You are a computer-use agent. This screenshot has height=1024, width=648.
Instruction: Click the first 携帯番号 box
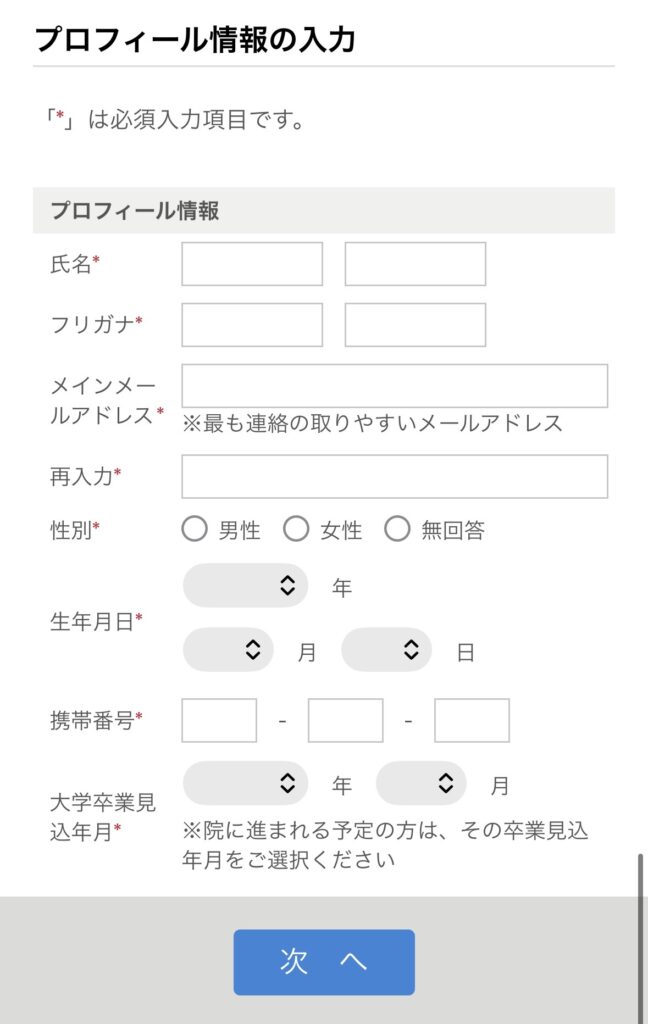(x=219, y=720)
